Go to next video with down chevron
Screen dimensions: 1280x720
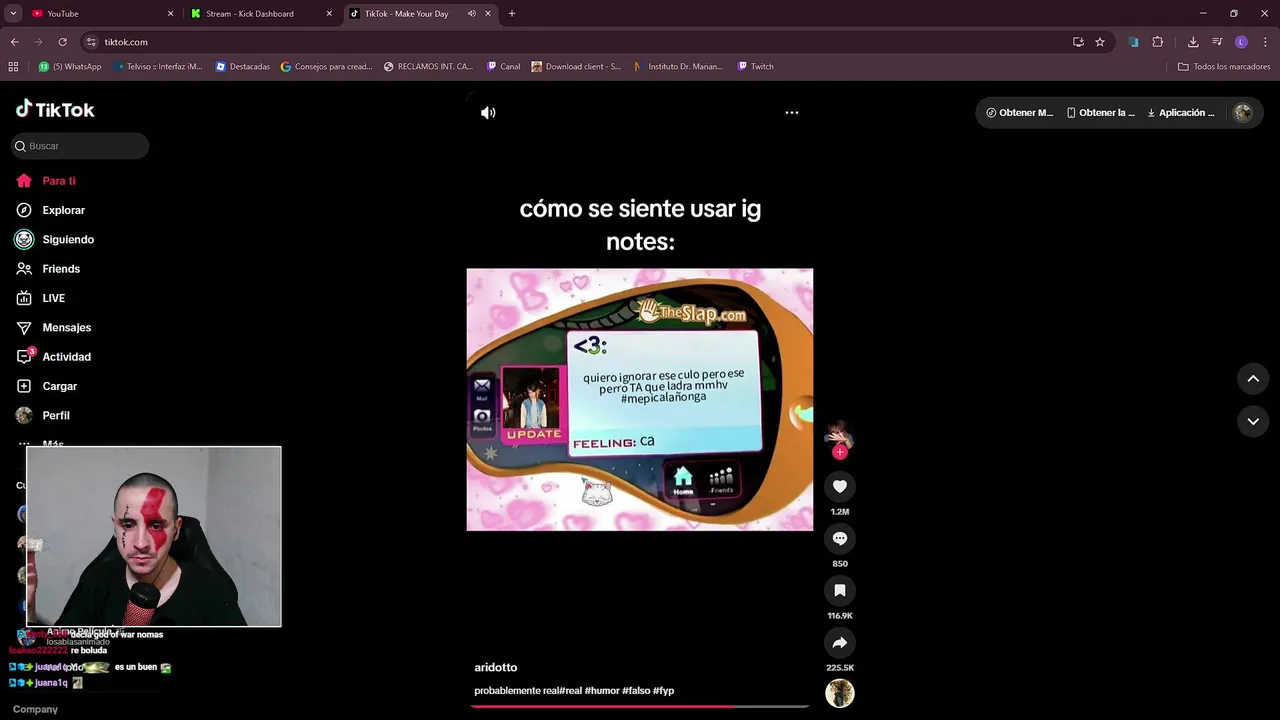pos(1253,421)
